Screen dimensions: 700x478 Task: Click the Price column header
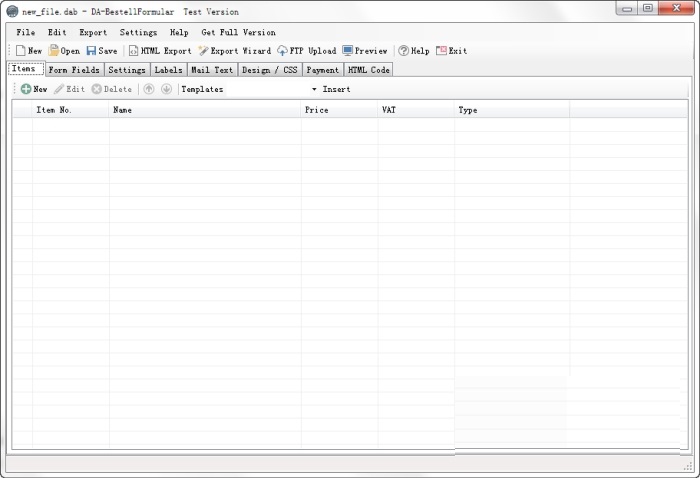pos(339,110)
